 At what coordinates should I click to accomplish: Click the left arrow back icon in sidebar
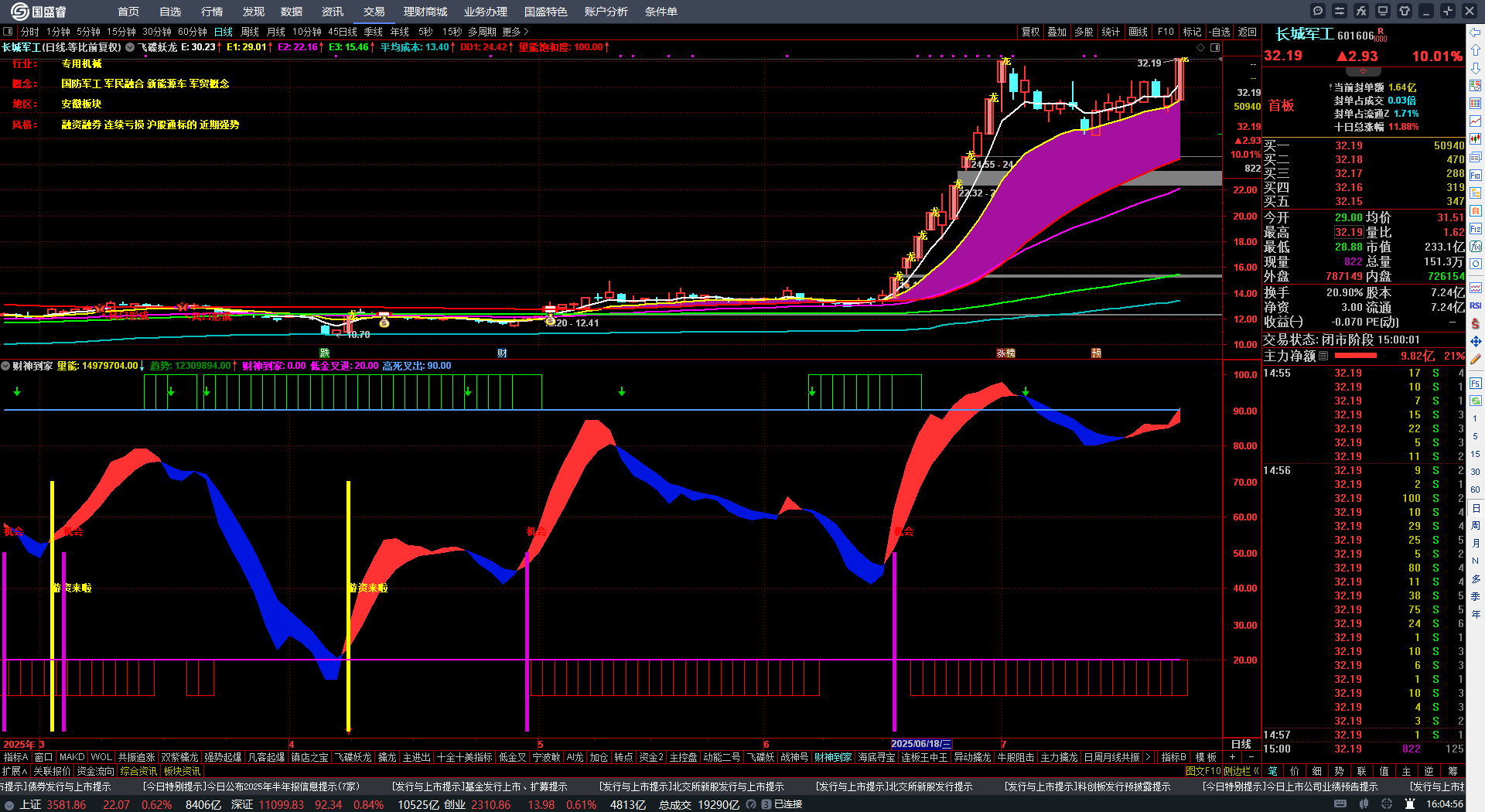1476,32
